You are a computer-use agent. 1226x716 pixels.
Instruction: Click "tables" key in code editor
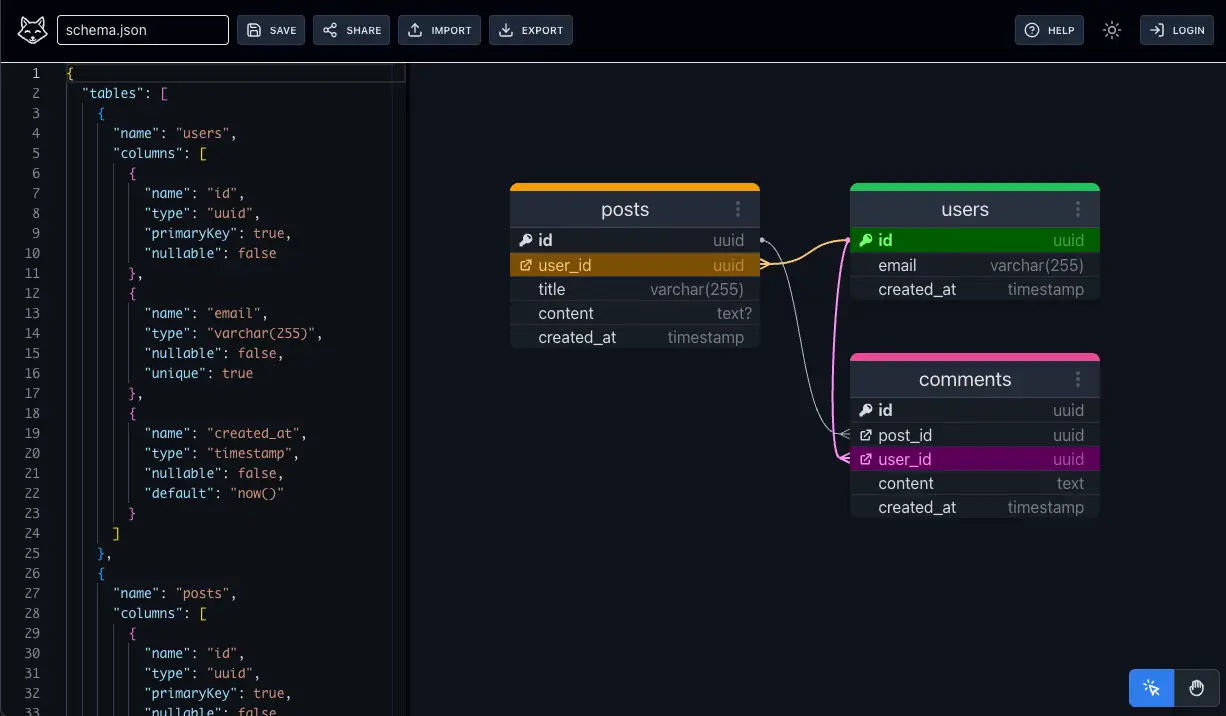pyautogui.click(x=113, y=93)
